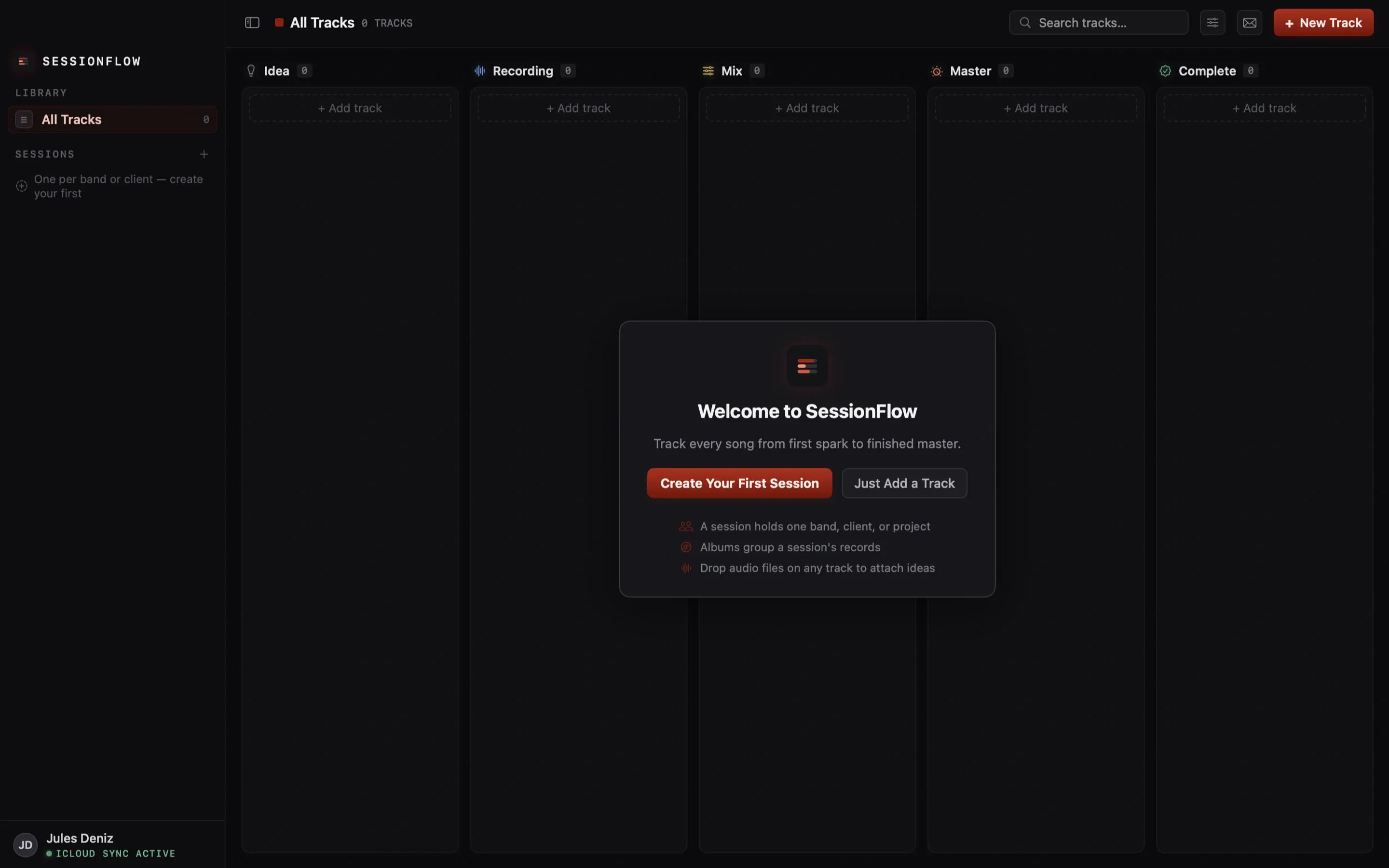Open the filter sliders icon

tap(1212, 22)
